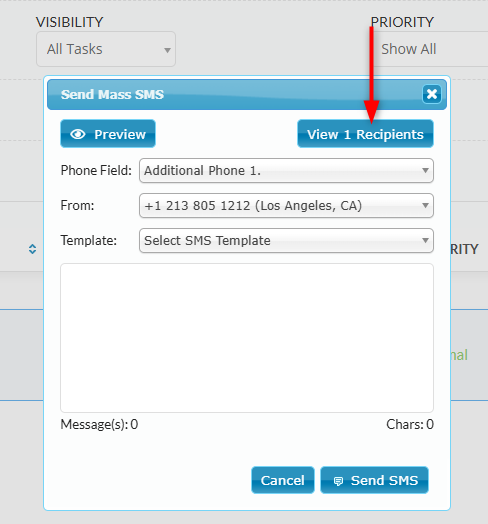
Task: Click inside the SMS message text area
Action: [x=247, y=338]
